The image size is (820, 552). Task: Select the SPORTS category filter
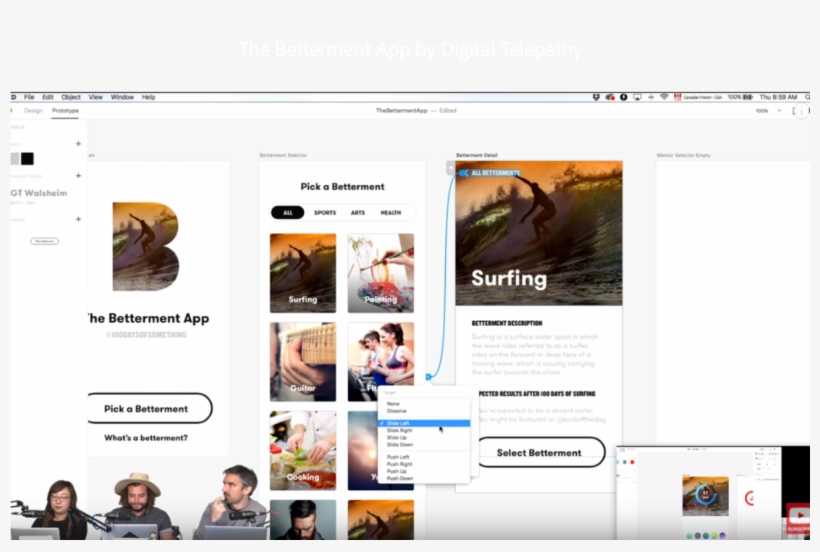[x=325, y=213]
